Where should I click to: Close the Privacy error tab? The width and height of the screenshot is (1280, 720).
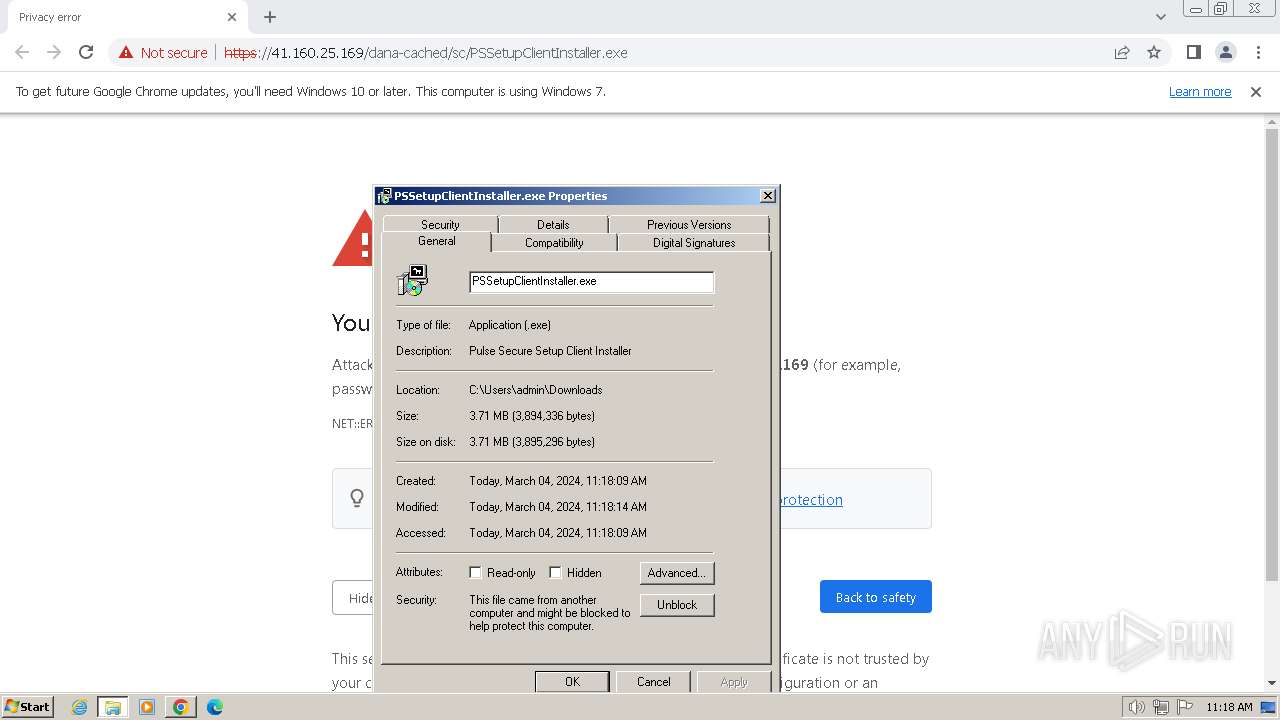coord(232,17)
